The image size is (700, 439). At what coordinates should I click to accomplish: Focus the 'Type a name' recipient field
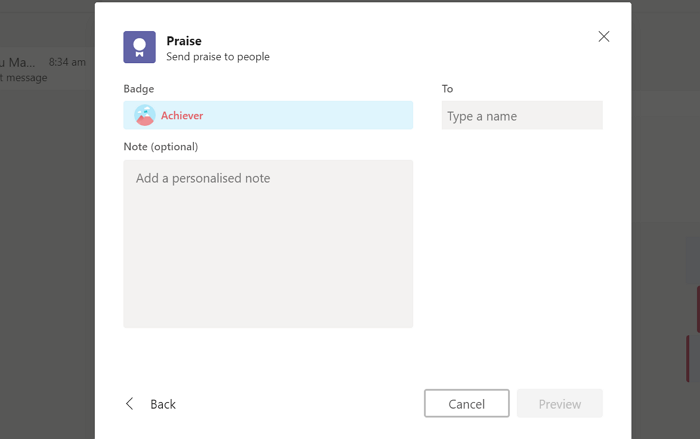click(522, 116)
